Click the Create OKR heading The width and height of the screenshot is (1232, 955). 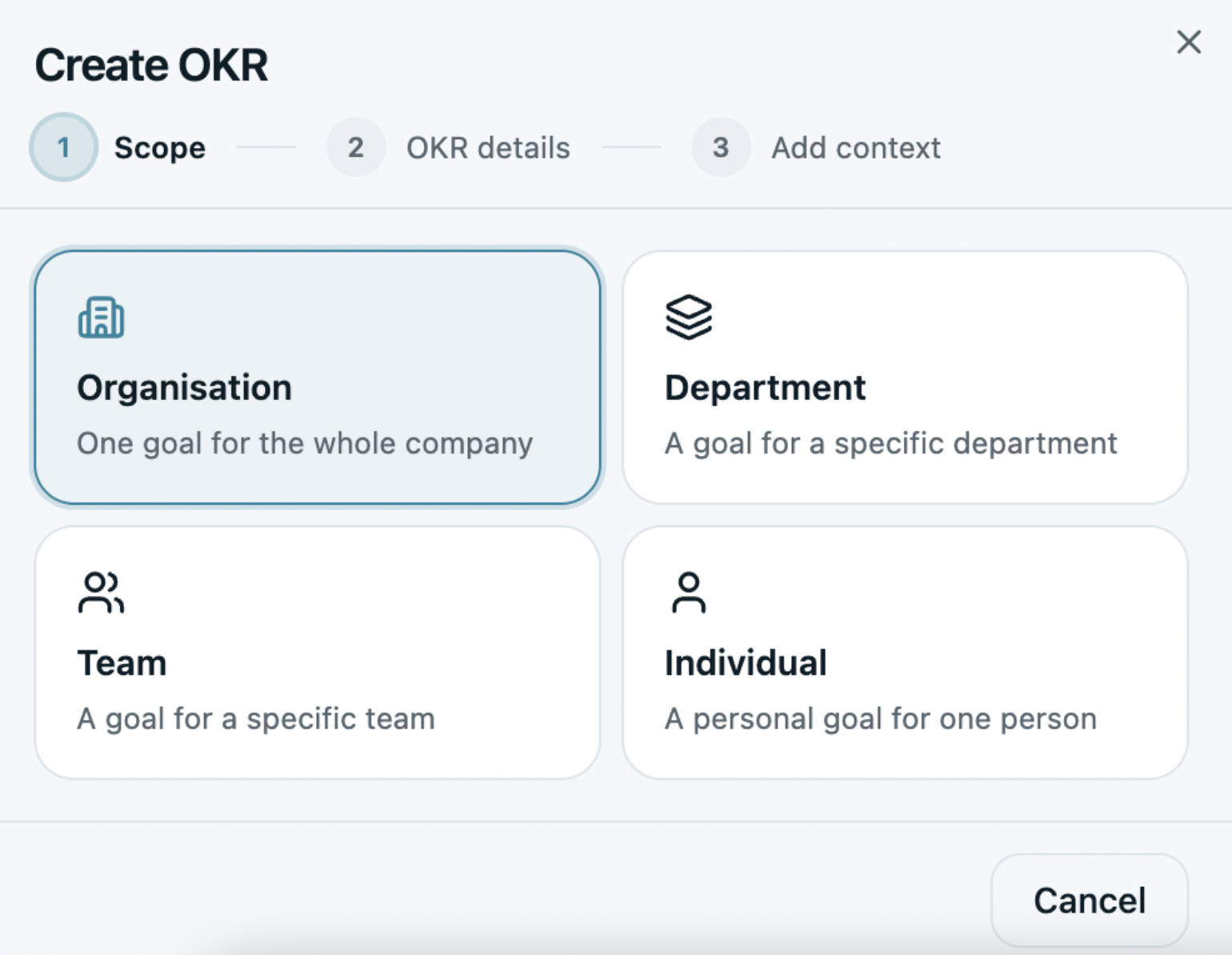click(151, 65)
